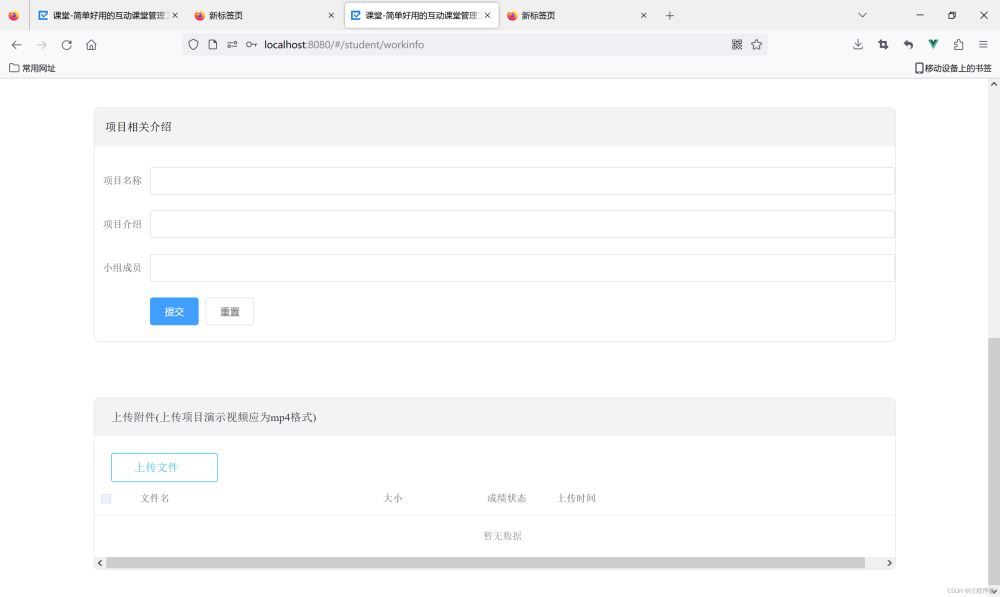Click the 重置 button
The height and width of the screenshot is (597, 1000).
229,312
